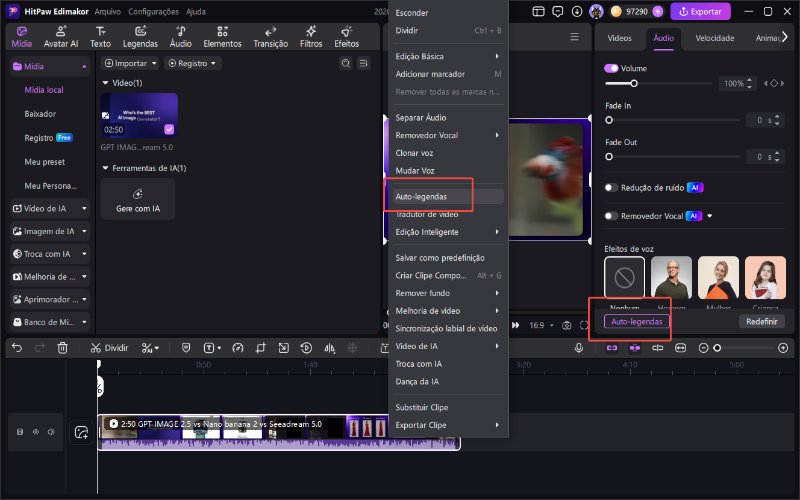Switch to the Vídeos properties tab
Image resolution: width=800 pixels, height=500 pixels.
[x=619, y=38]
